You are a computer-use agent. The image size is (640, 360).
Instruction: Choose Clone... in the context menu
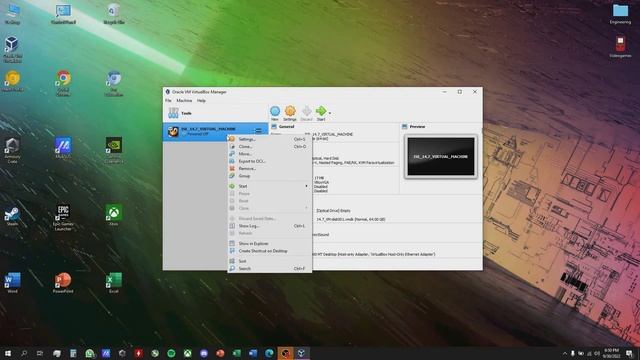(269, 147)
